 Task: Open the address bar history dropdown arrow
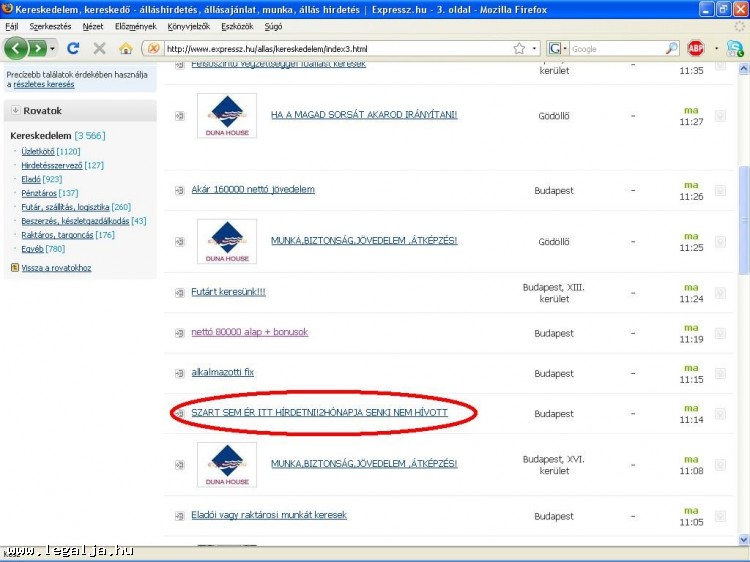[x=534, y=48]
